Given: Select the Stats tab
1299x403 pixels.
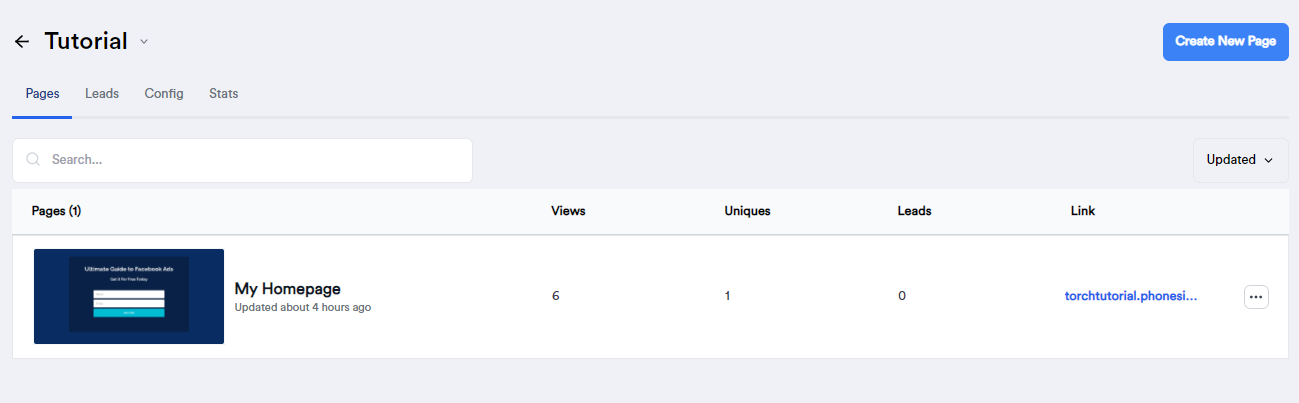Looking at the screenshot, I should tap(223, 94).
